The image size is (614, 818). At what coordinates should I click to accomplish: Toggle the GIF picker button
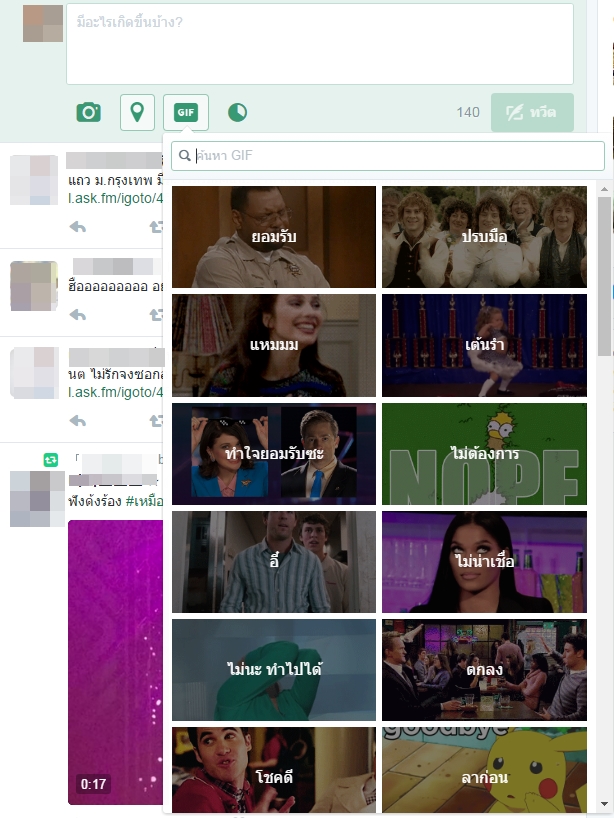tap(186, 112)
